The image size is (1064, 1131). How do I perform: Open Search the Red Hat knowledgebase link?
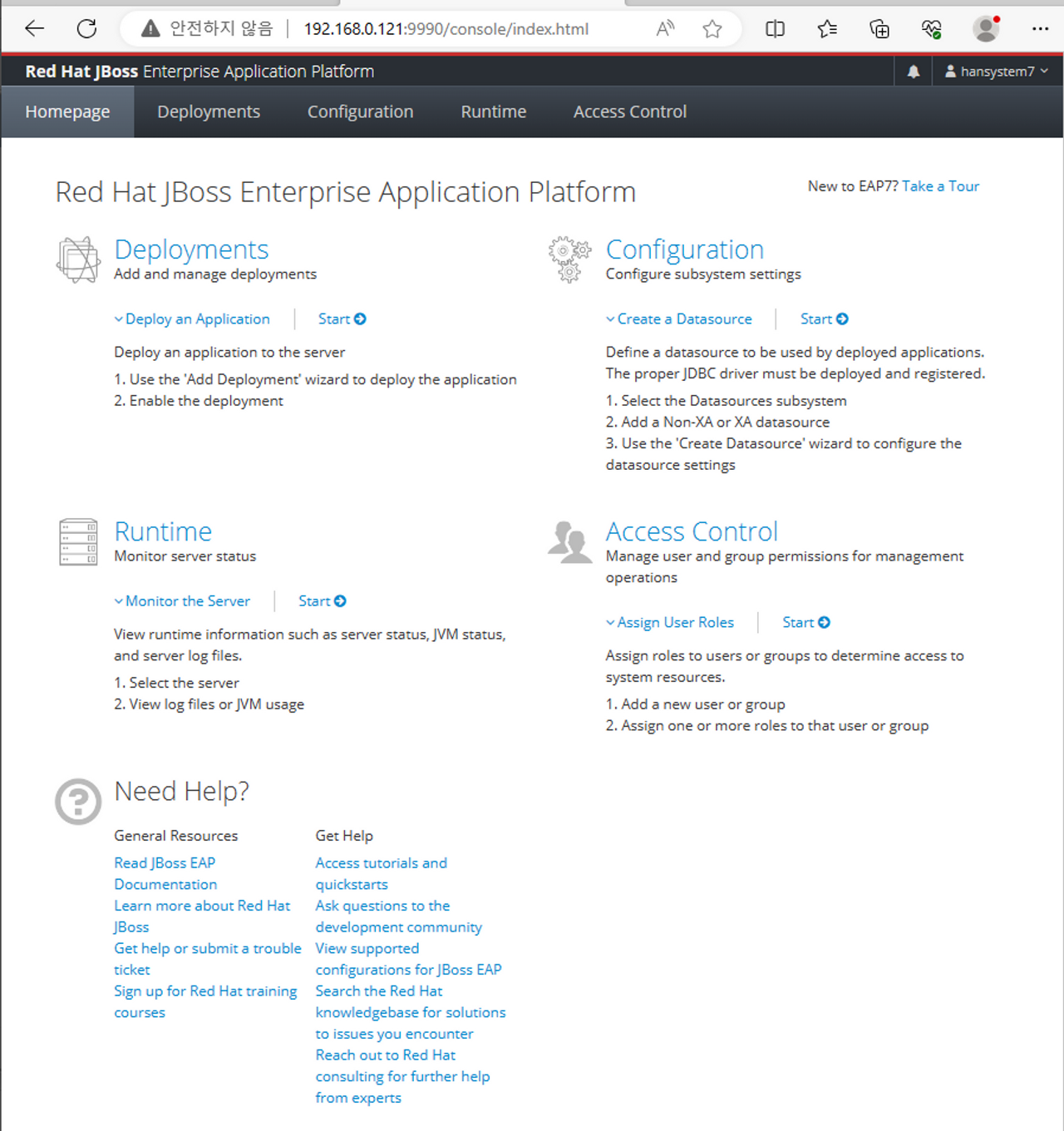click(411, 1012)
